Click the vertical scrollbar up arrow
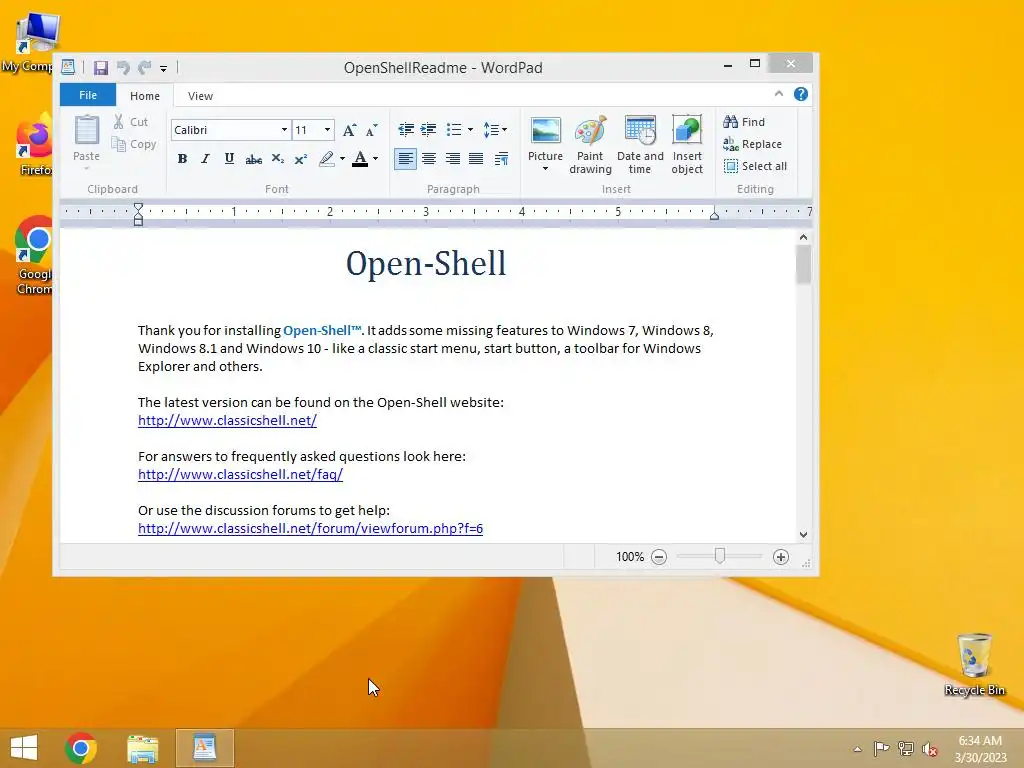Image resolution: width=1024 pixels, height=768 pixels. click(x=803, y=237)
